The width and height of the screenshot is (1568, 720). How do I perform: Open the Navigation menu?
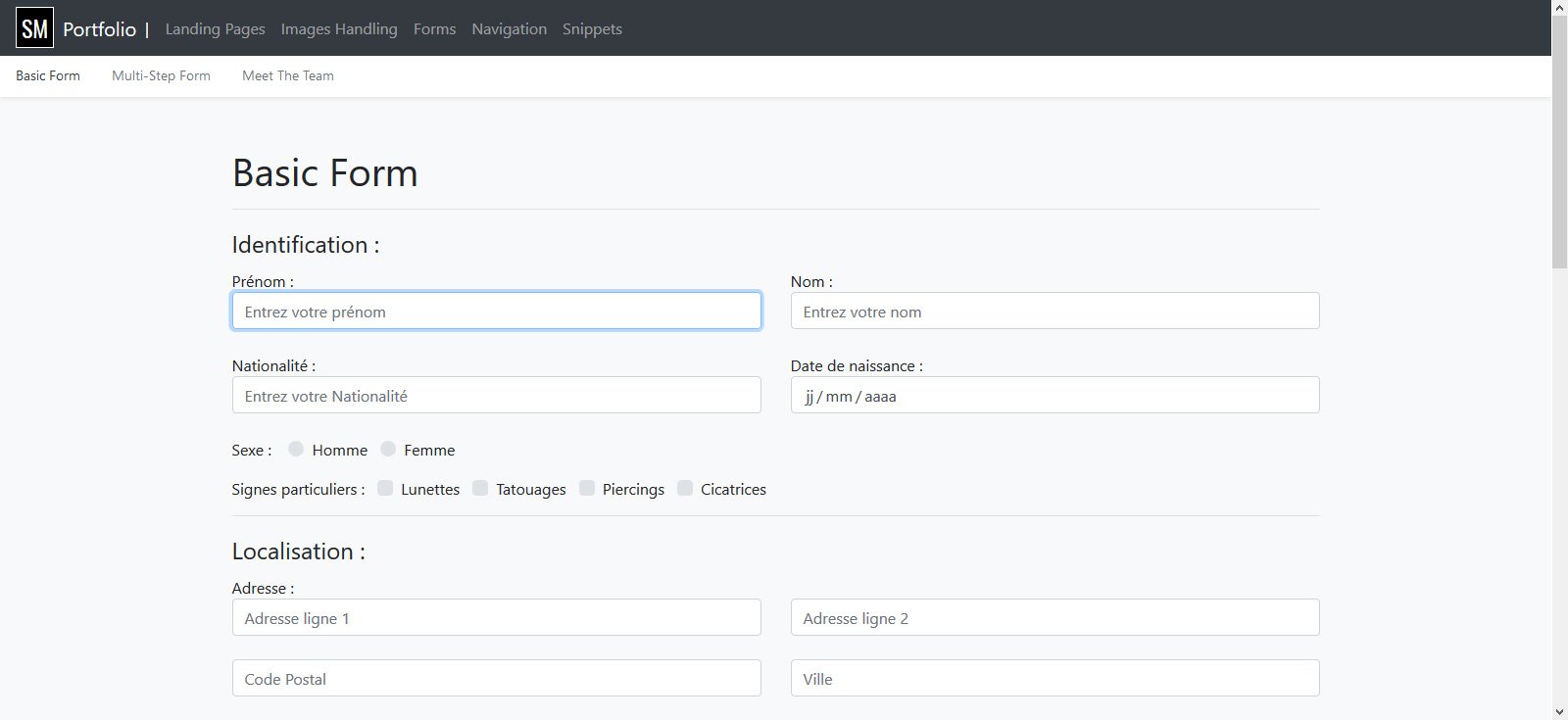tap(509, 29)
